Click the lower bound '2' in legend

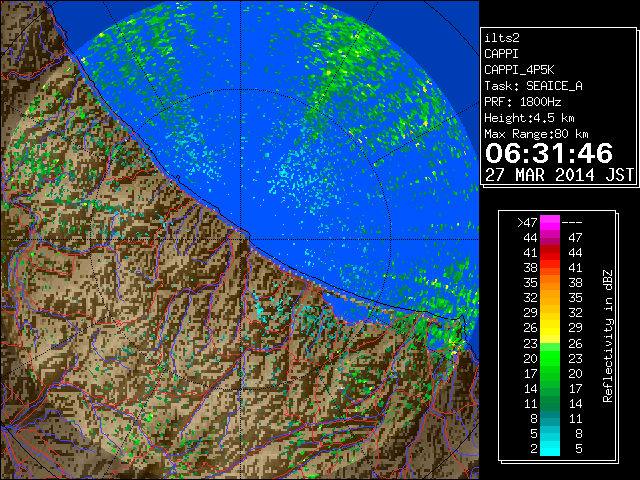click(533, 449)
